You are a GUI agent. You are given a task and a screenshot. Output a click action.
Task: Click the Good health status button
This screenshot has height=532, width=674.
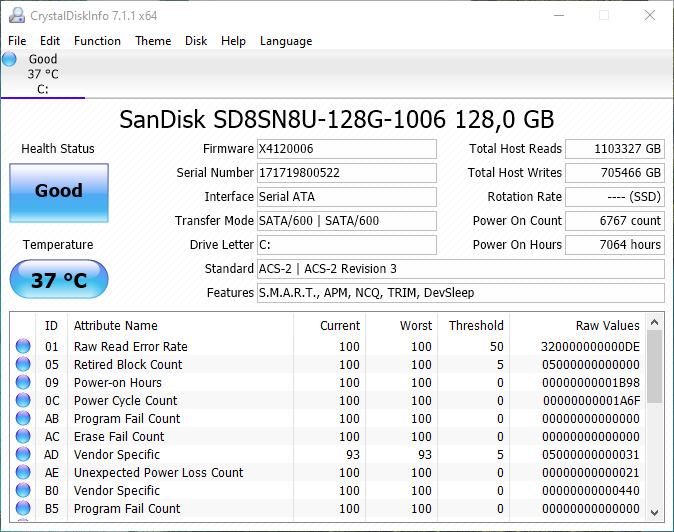58,191
